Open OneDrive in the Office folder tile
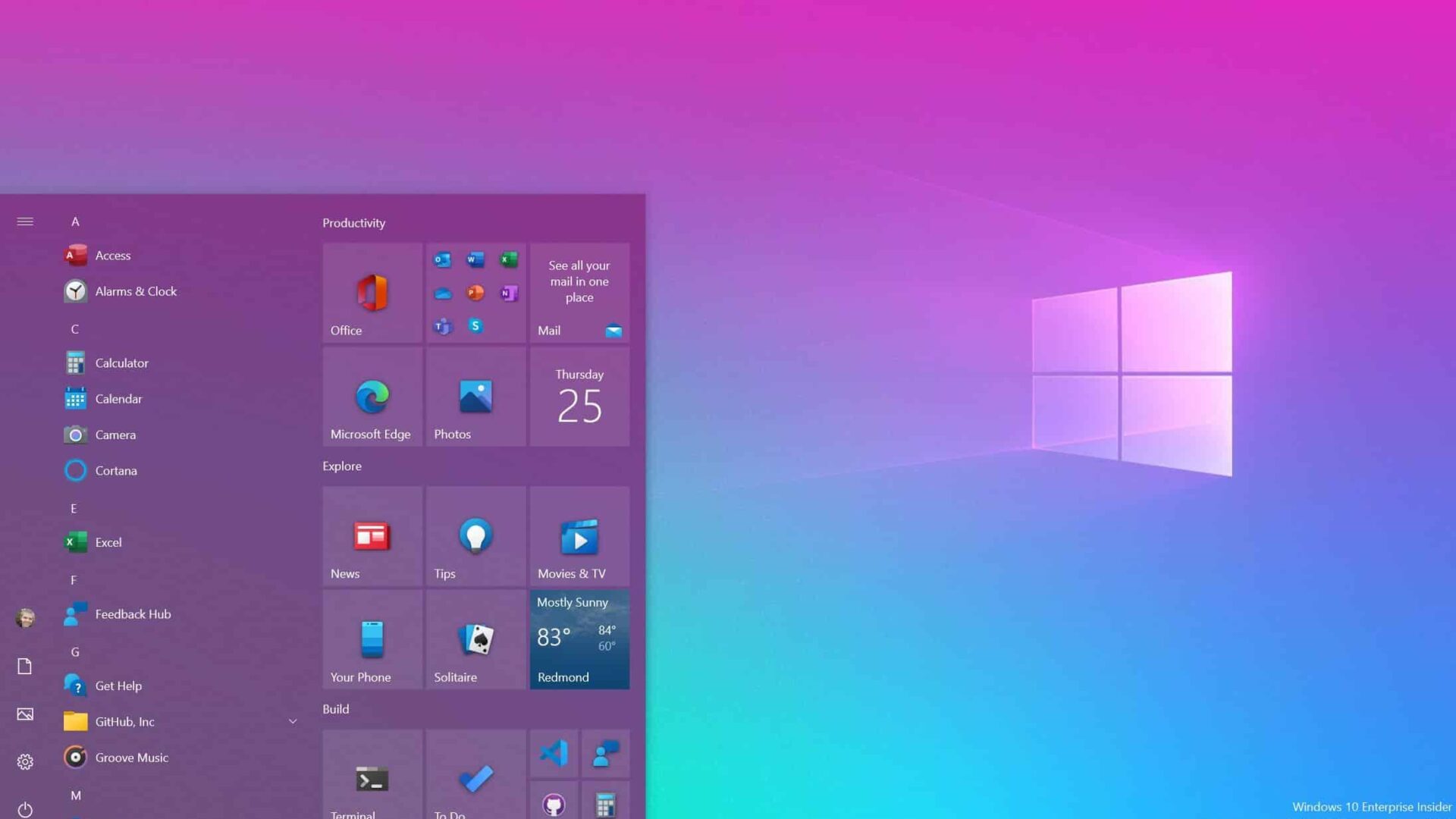Image resolution: width=1456 pixels, height=819 pixels. pyautogui.click(x=442, y=293)
